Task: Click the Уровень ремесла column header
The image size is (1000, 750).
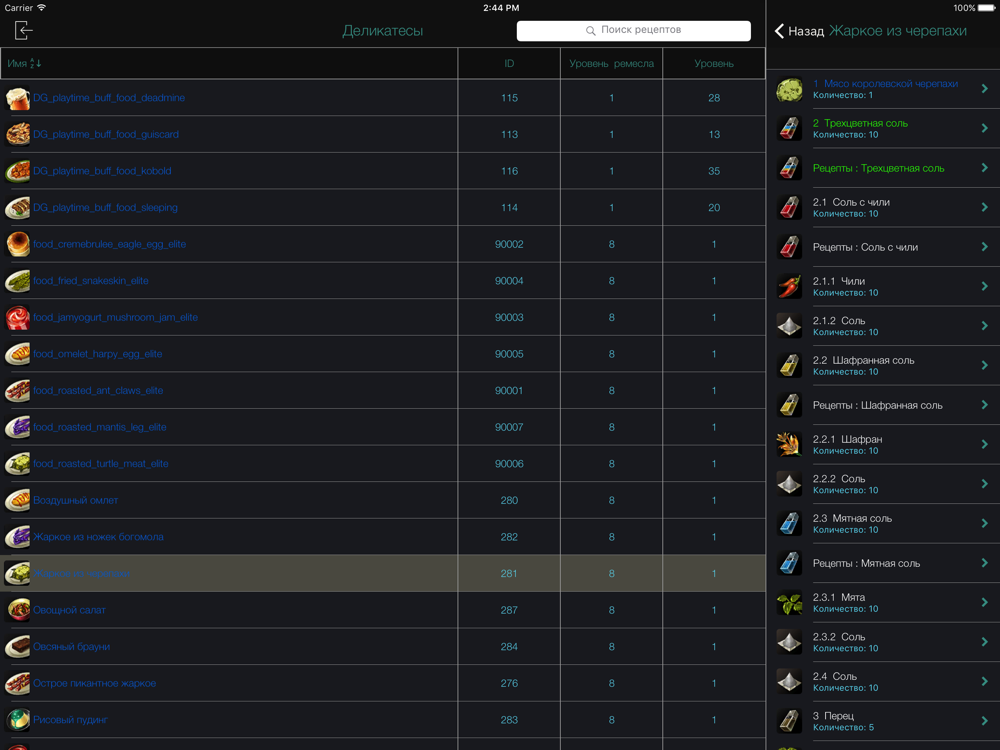Action: (x=611, y=63)
